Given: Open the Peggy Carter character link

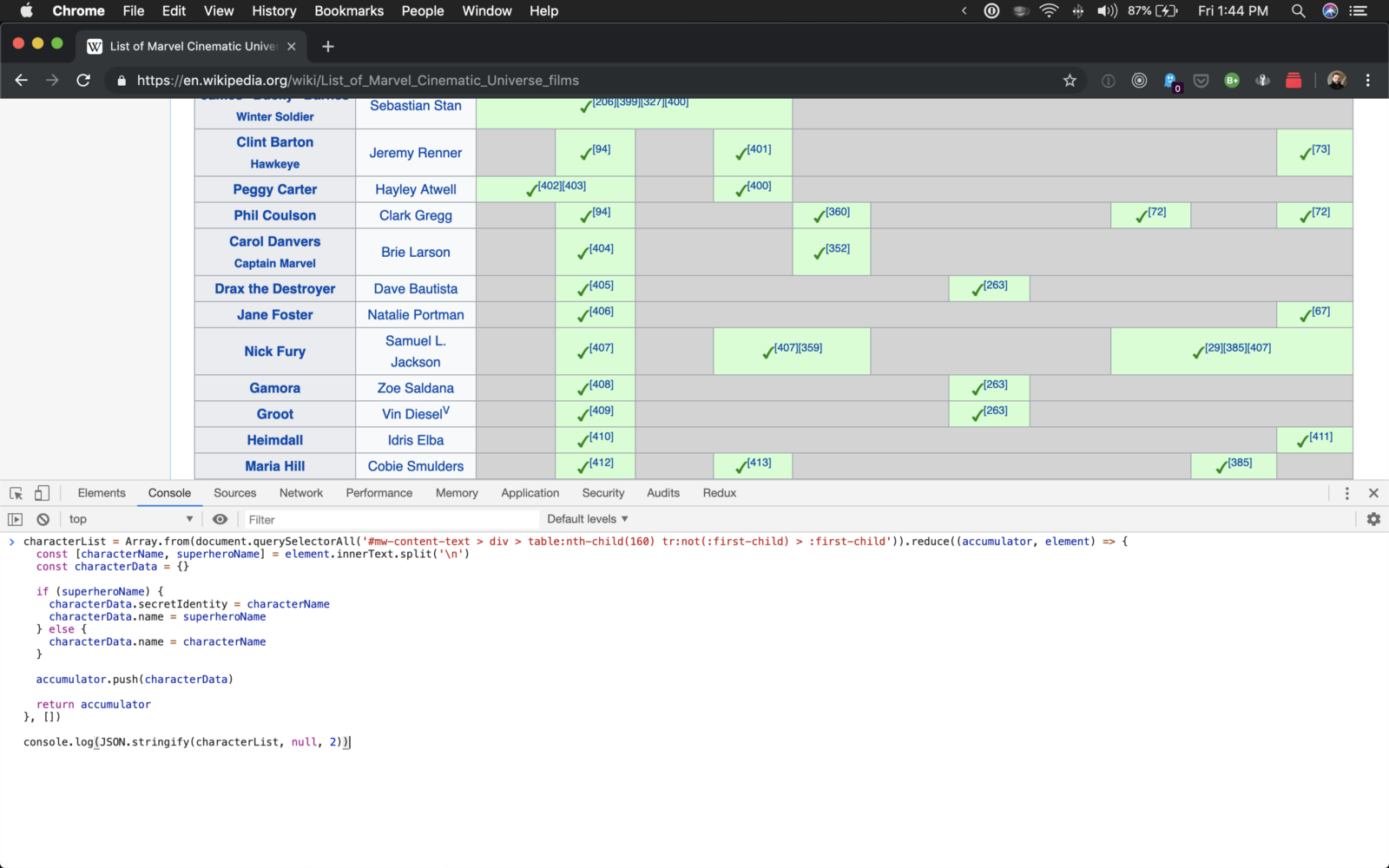Looking at the screenshot, I should [x=275, y=189].
